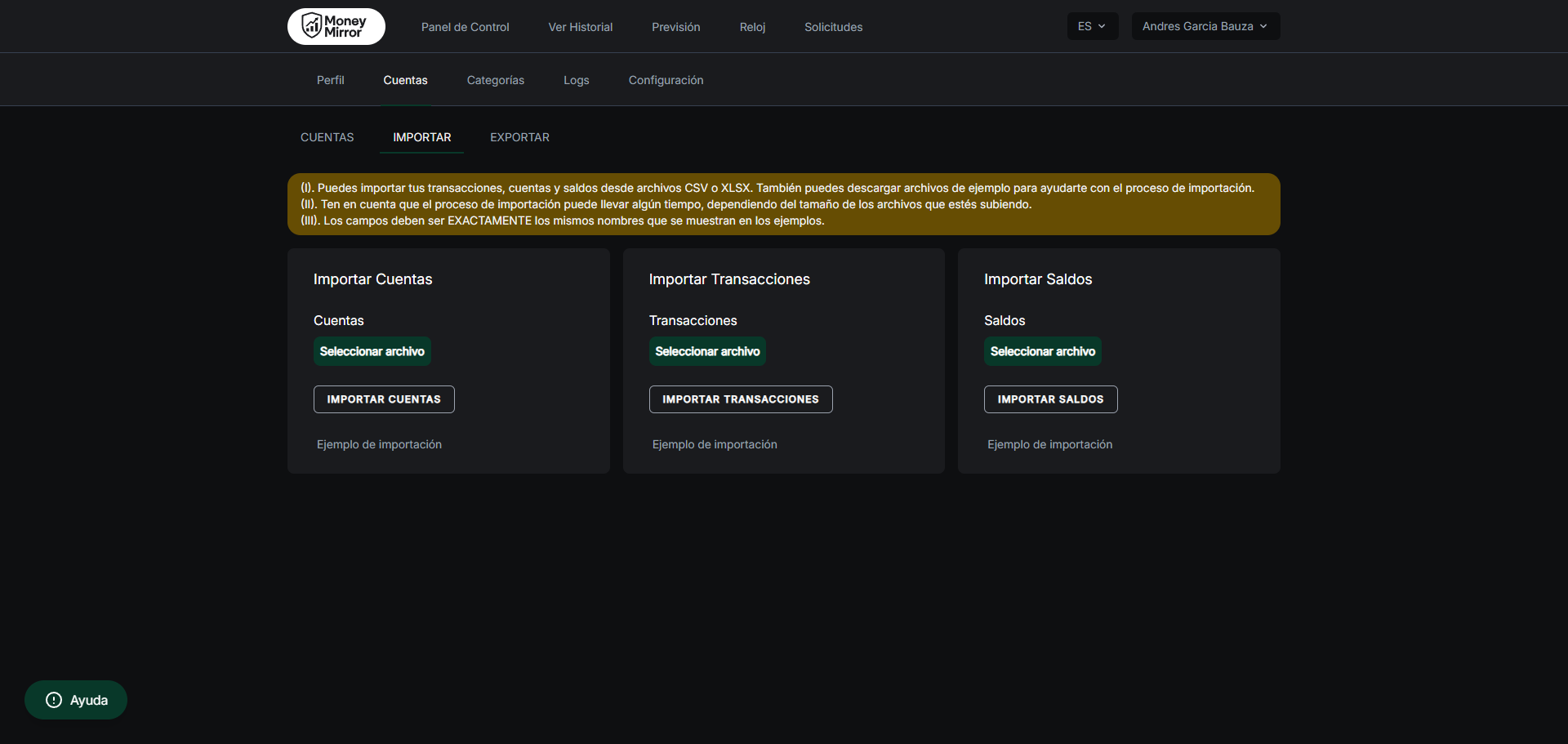Navigate to Previsión
Screen dimensions: 1568x744
[x=675, y=27]
